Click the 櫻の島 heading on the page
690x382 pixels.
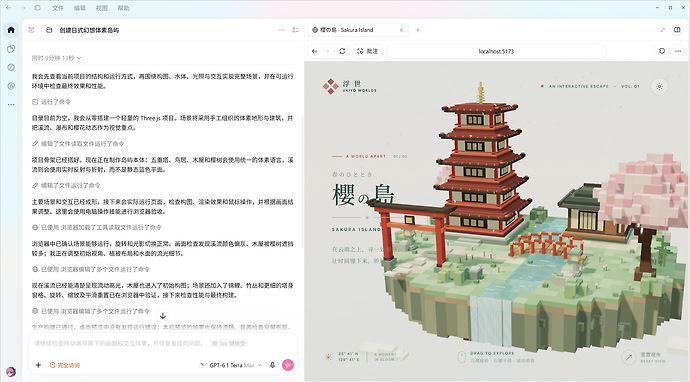363,195
